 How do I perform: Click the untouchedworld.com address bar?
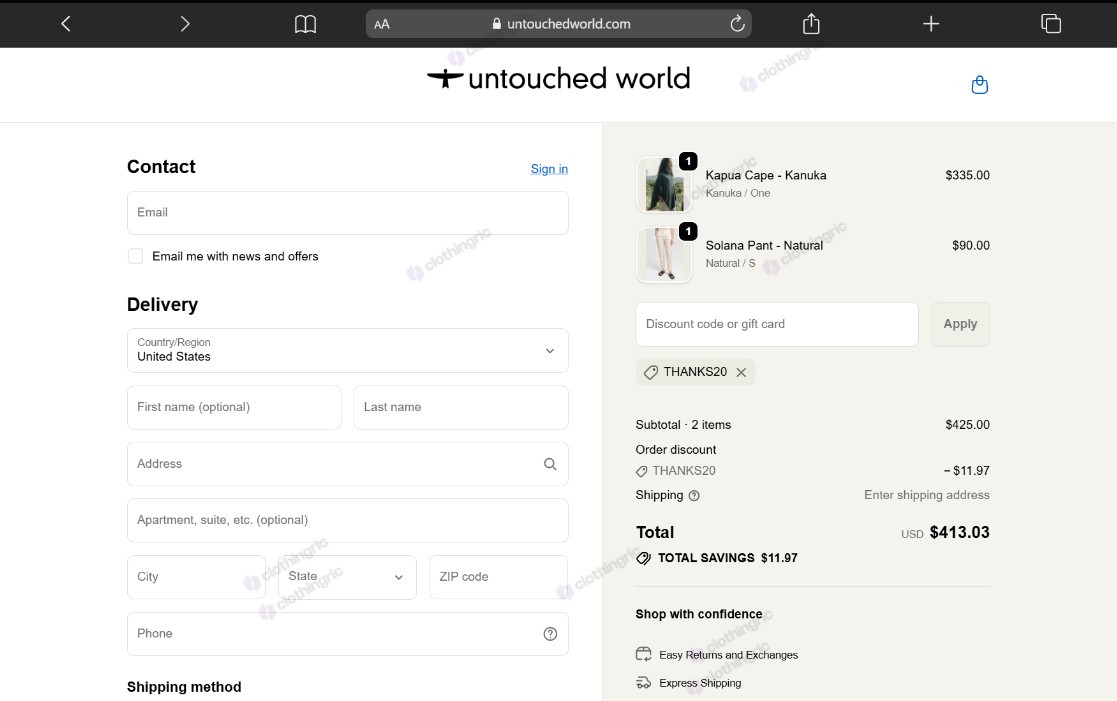(x=558, y=24)
